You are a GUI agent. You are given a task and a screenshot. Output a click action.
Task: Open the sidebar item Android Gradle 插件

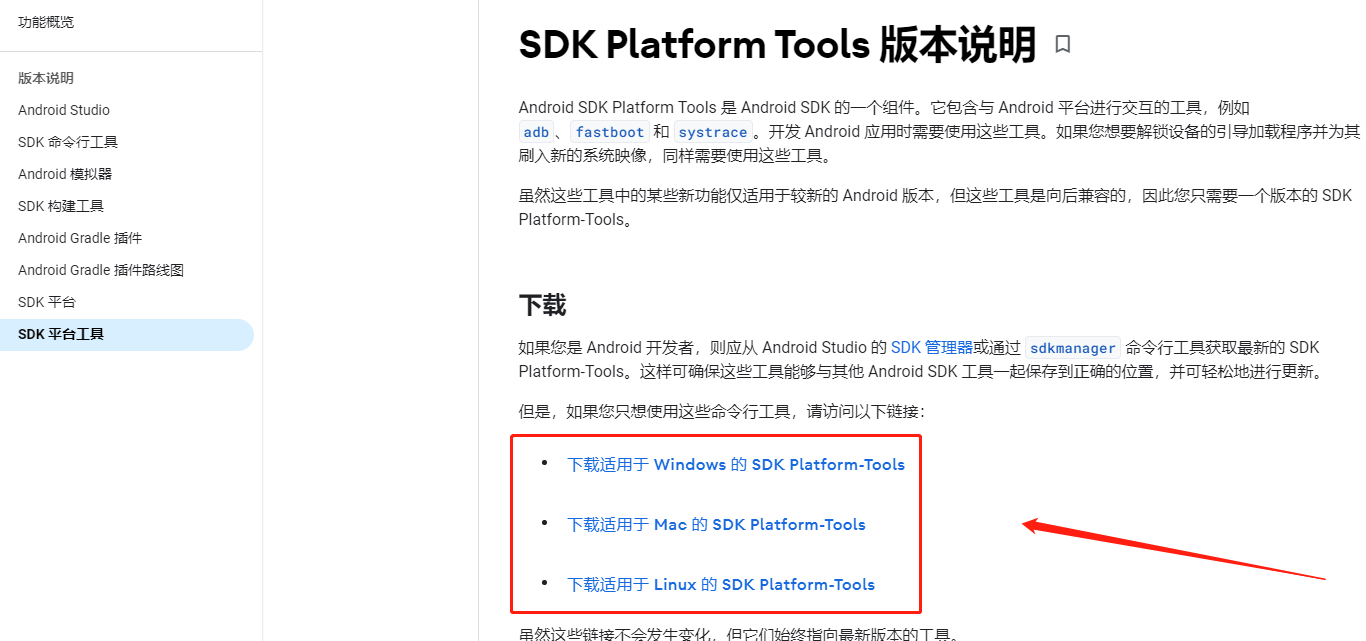(x=80, y=238)
